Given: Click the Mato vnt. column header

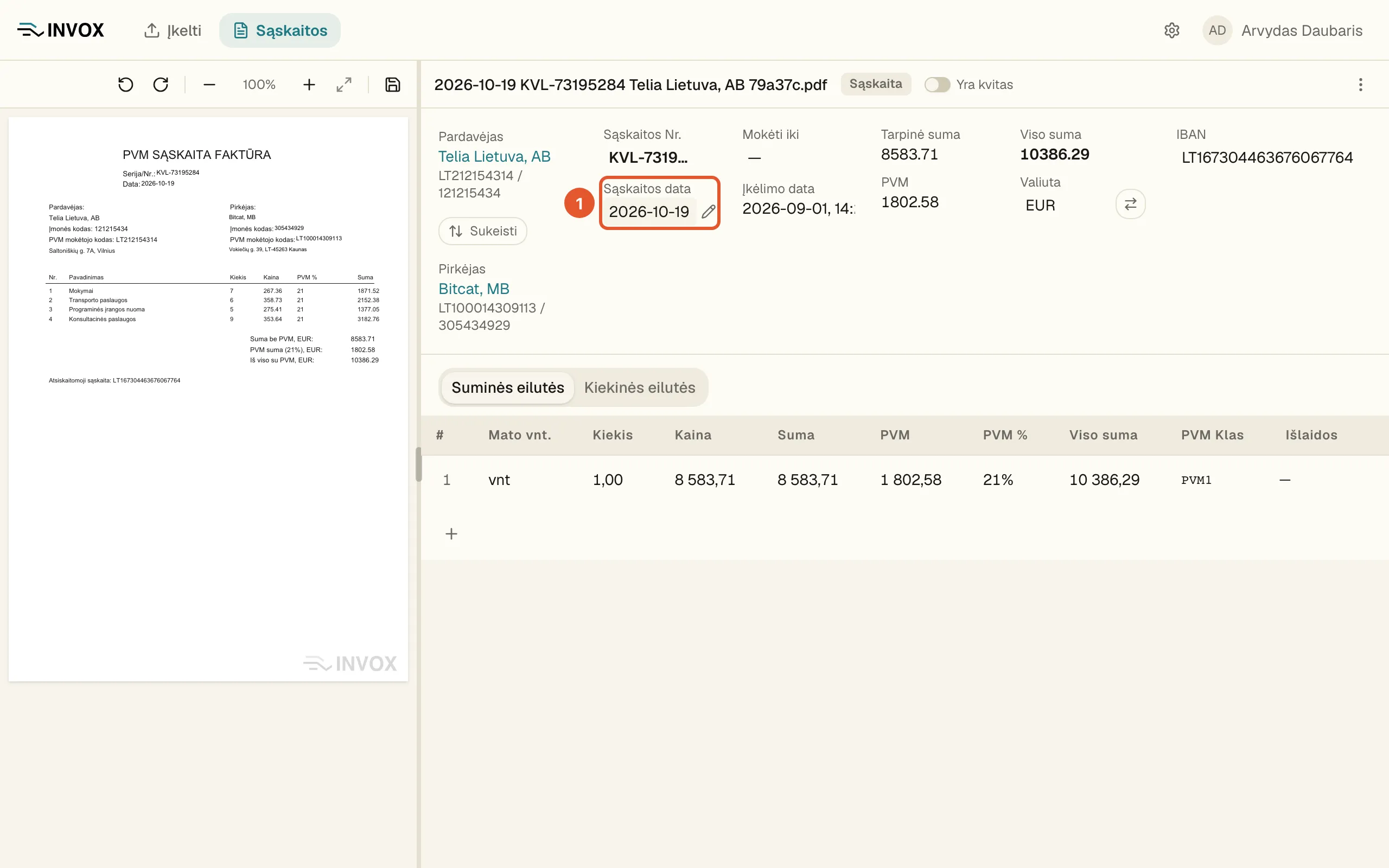Looking at the screenshot, I should (519, 435).
